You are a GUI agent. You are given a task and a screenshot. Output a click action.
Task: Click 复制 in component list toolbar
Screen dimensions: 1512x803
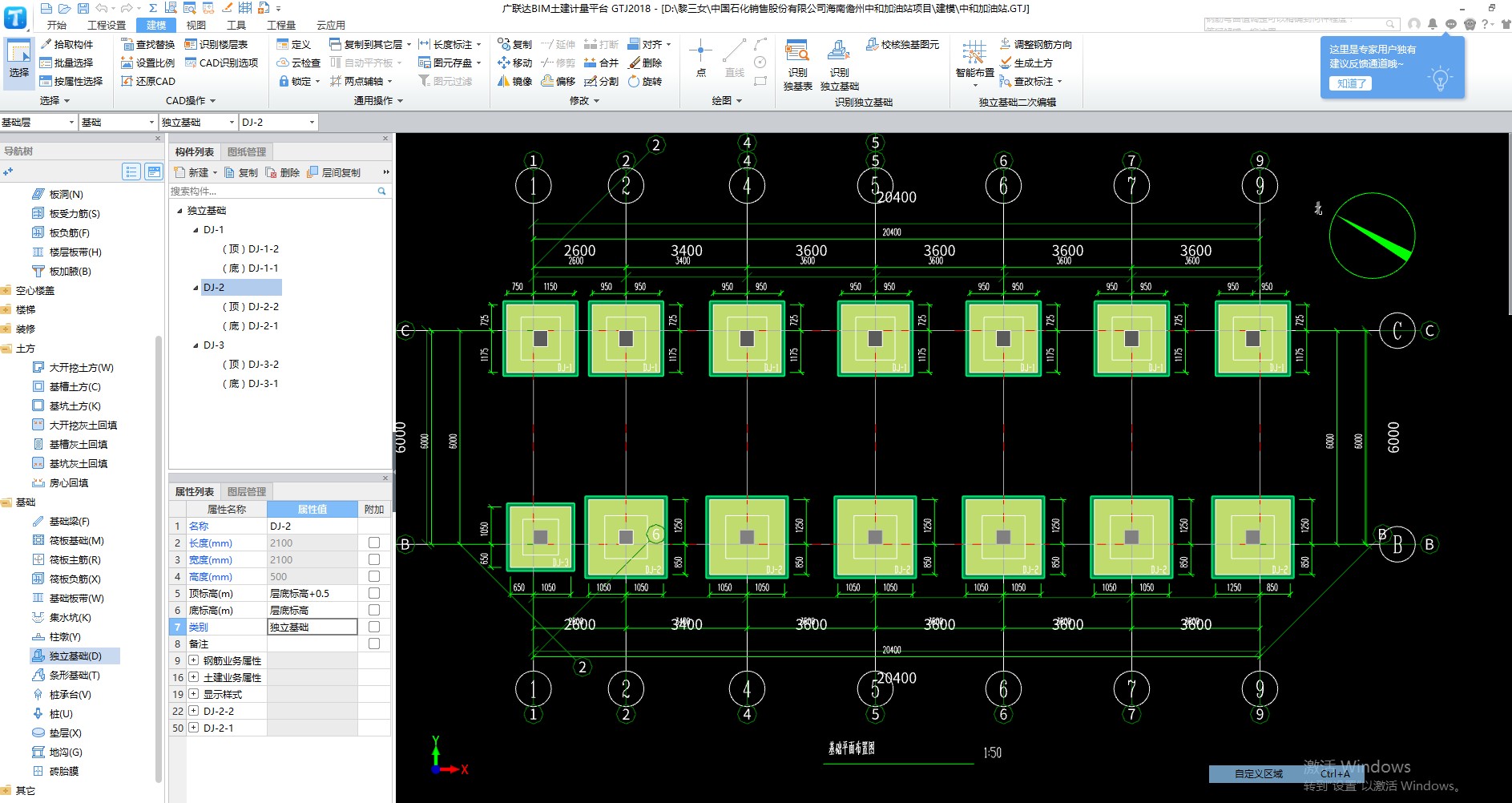tap(241, 172)
